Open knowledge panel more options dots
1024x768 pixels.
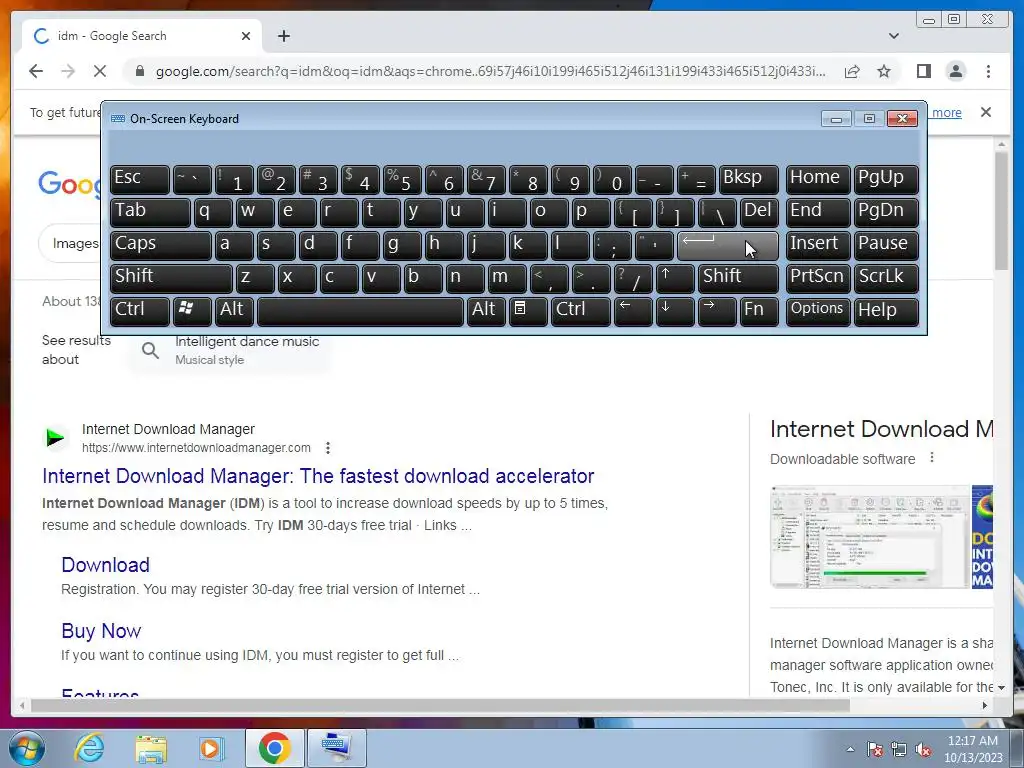coord(932,458)
